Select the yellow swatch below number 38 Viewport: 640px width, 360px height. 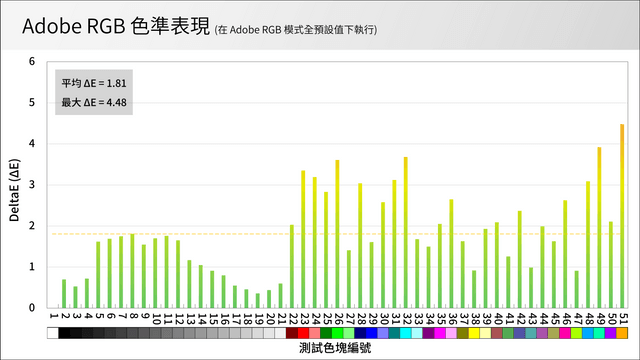[x=474, y=333]
